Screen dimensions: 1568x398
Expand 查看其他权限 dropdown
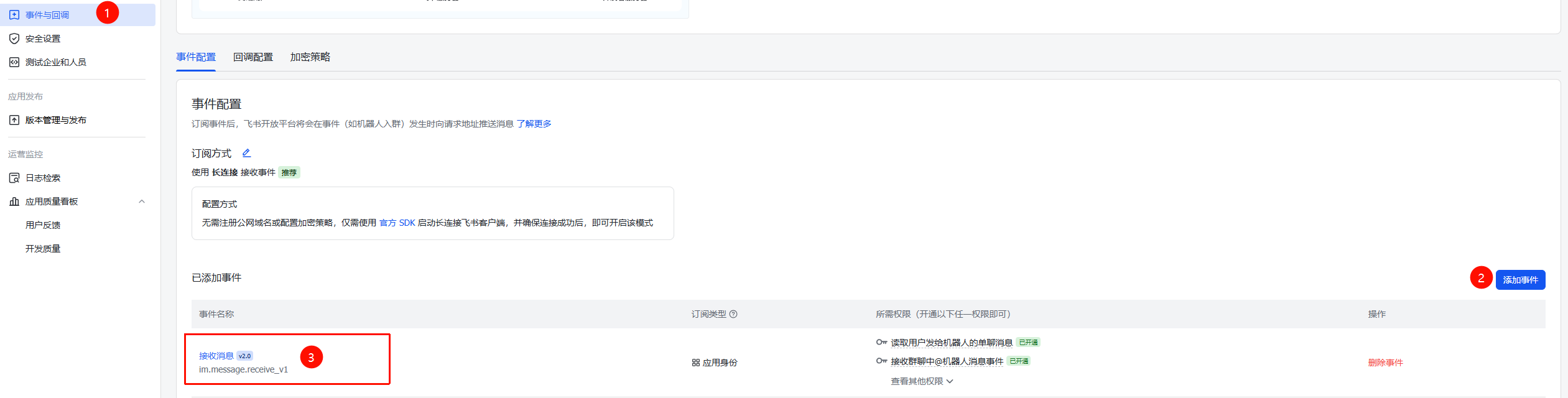(x=922, y=381)
